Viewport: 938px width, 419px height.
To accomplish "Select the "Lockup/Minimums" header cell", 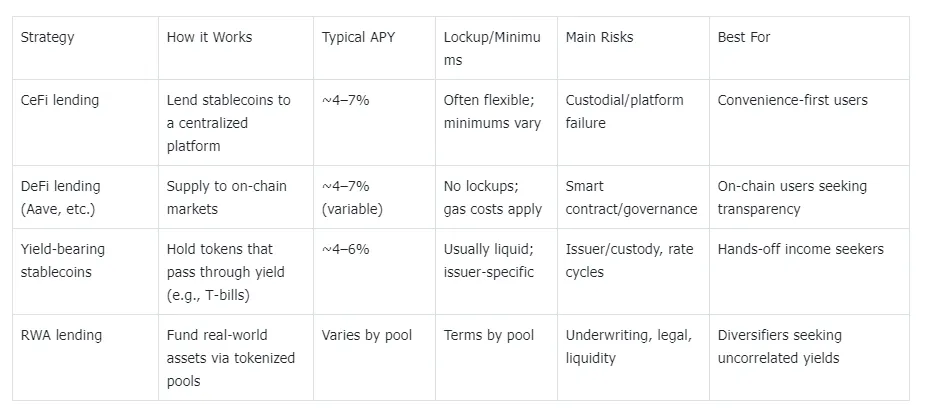I will pos(492,48).
